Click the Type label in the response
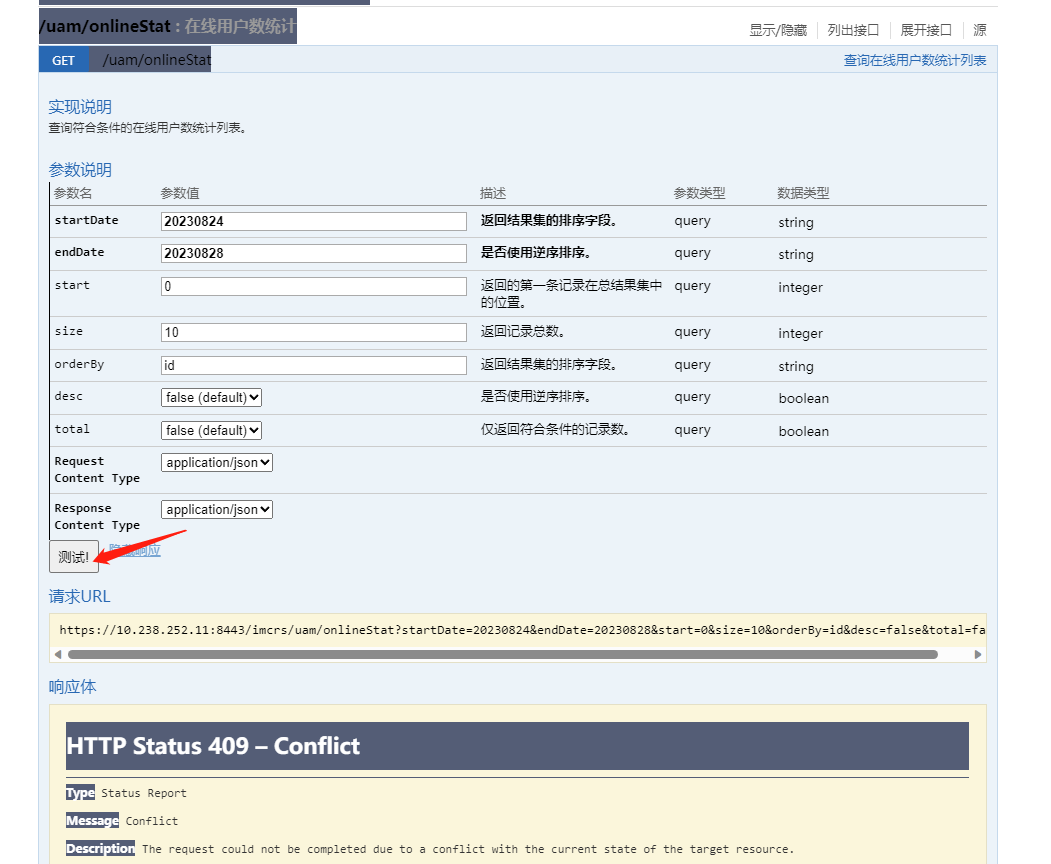 pyautogui.click(x=80, y=793)
